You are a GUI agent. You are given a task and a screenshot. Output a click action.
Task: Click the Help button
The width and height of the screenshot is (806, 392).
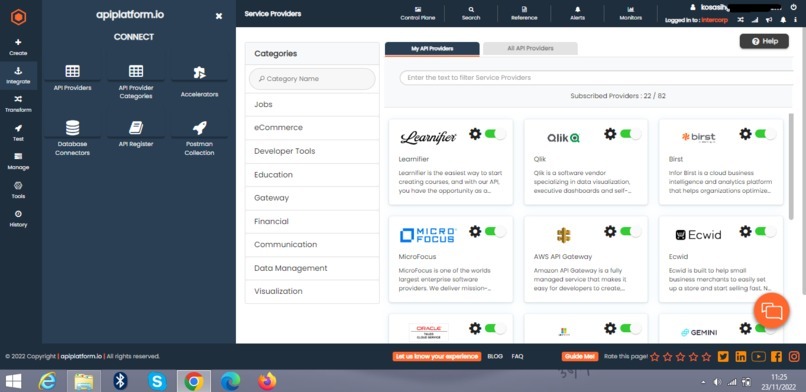pos(764,41)
